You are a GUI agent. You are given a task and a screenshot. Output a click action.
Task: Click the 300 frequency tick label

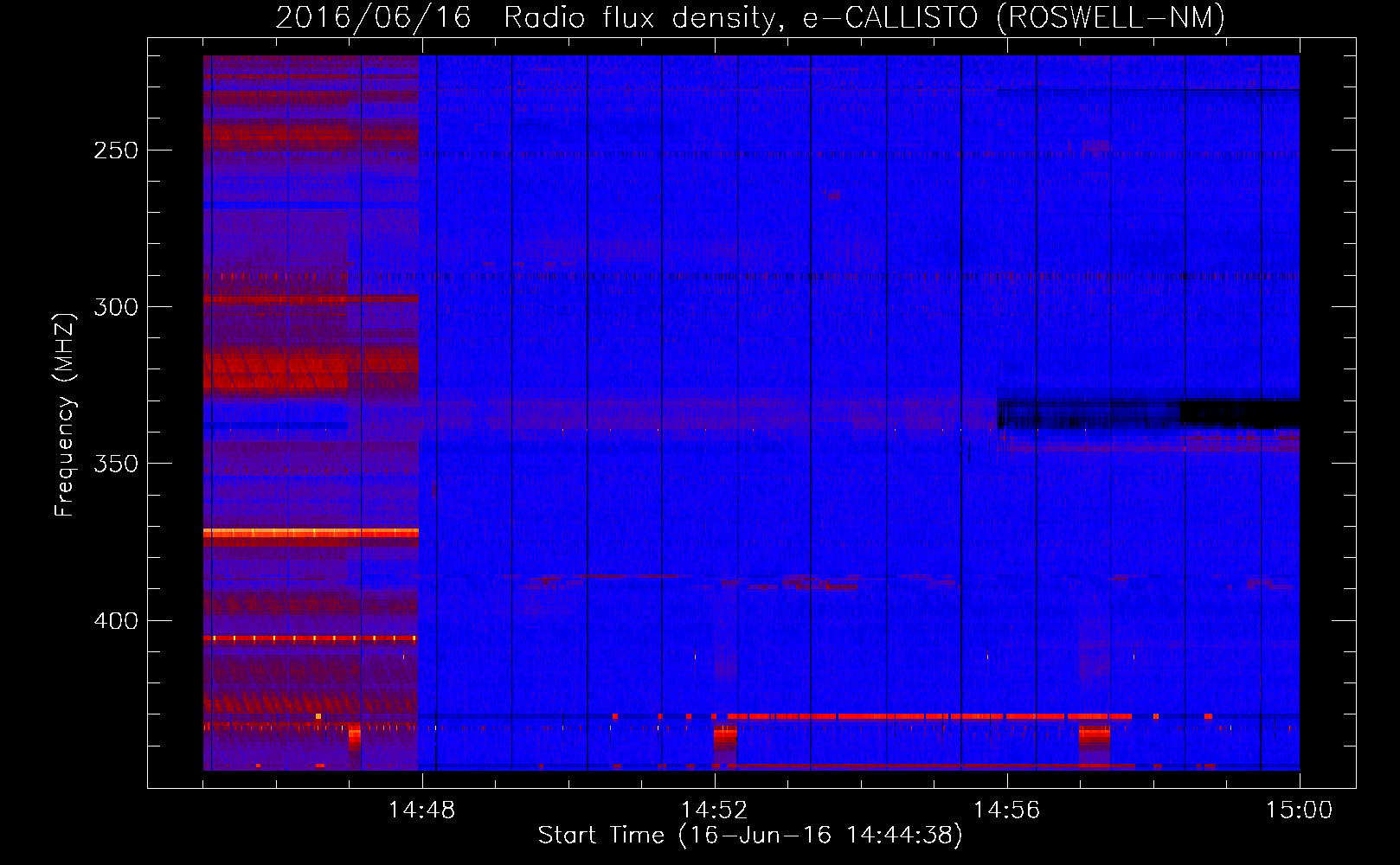(x=116, y=307)
